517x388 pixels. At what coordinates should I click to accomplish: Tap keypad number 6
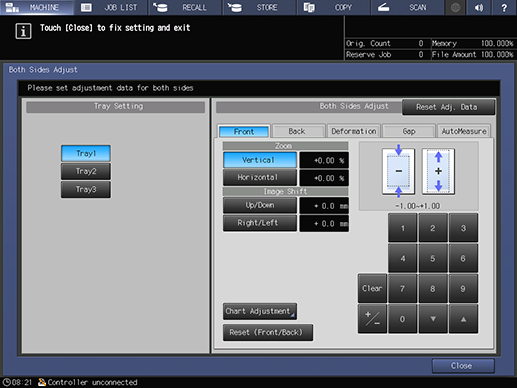pyautogui.click(x=463, y=258)
